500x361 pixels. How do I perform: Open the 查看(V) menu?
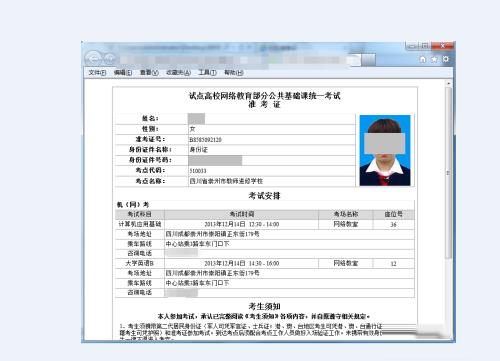[x=149, y=72]
